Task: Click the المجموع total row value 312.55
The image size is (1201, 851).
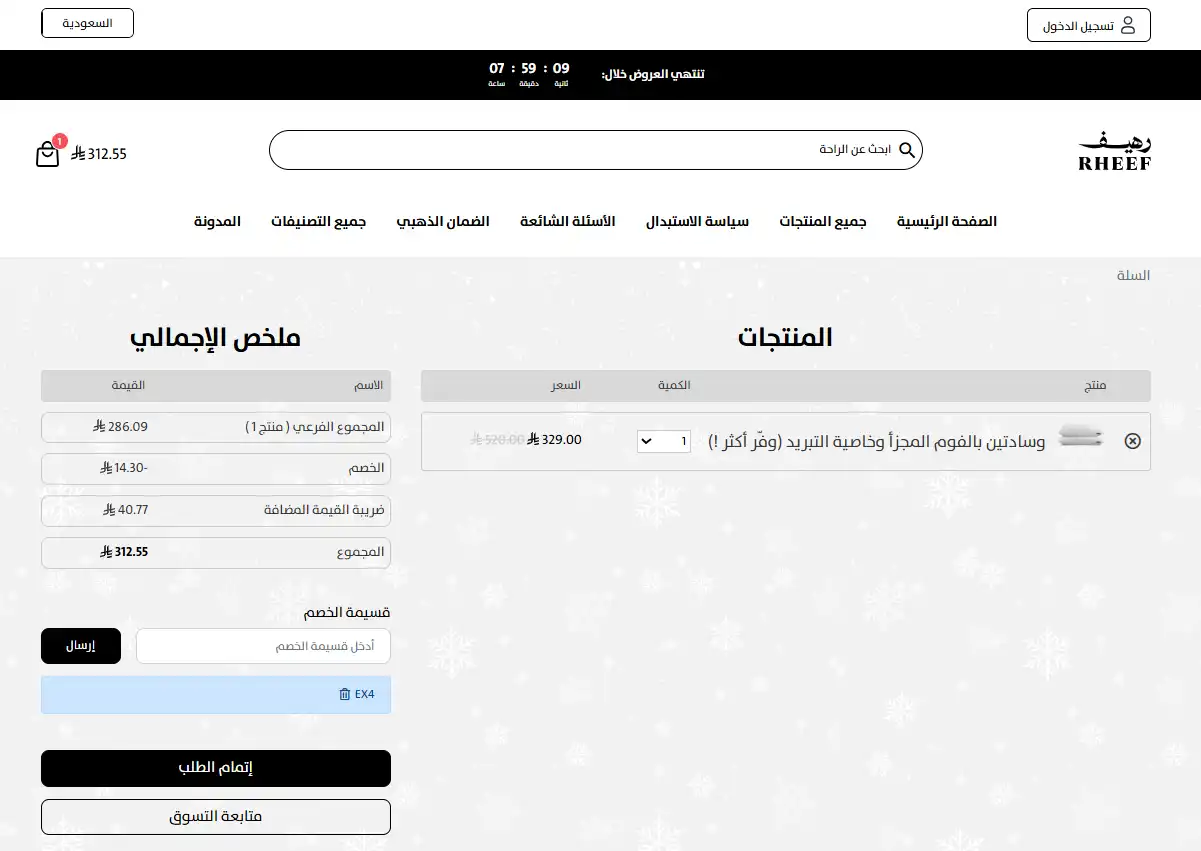Action: tap(124, 552)
